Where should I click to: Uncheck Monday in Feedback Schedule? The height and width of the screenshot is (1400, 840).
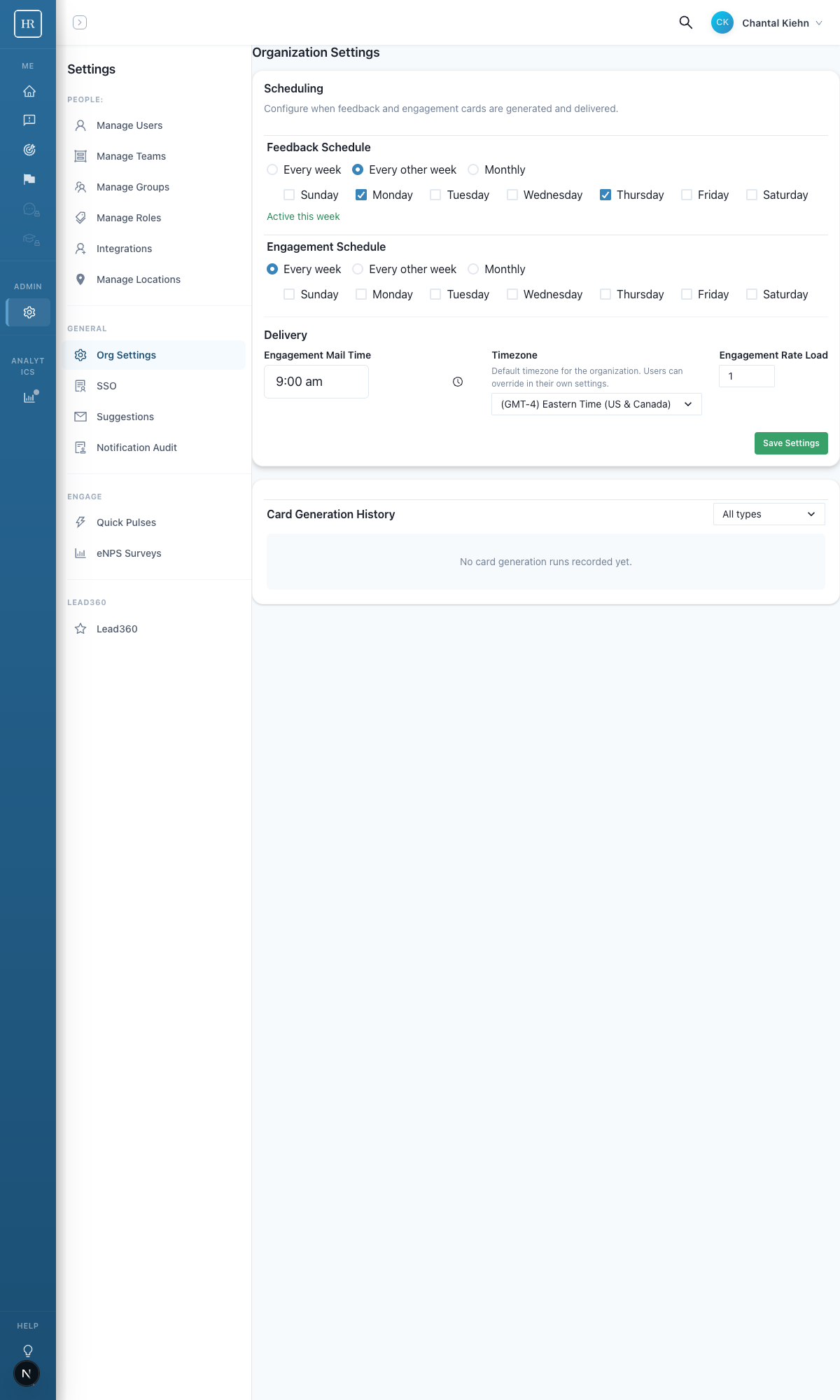click(361, 195)
